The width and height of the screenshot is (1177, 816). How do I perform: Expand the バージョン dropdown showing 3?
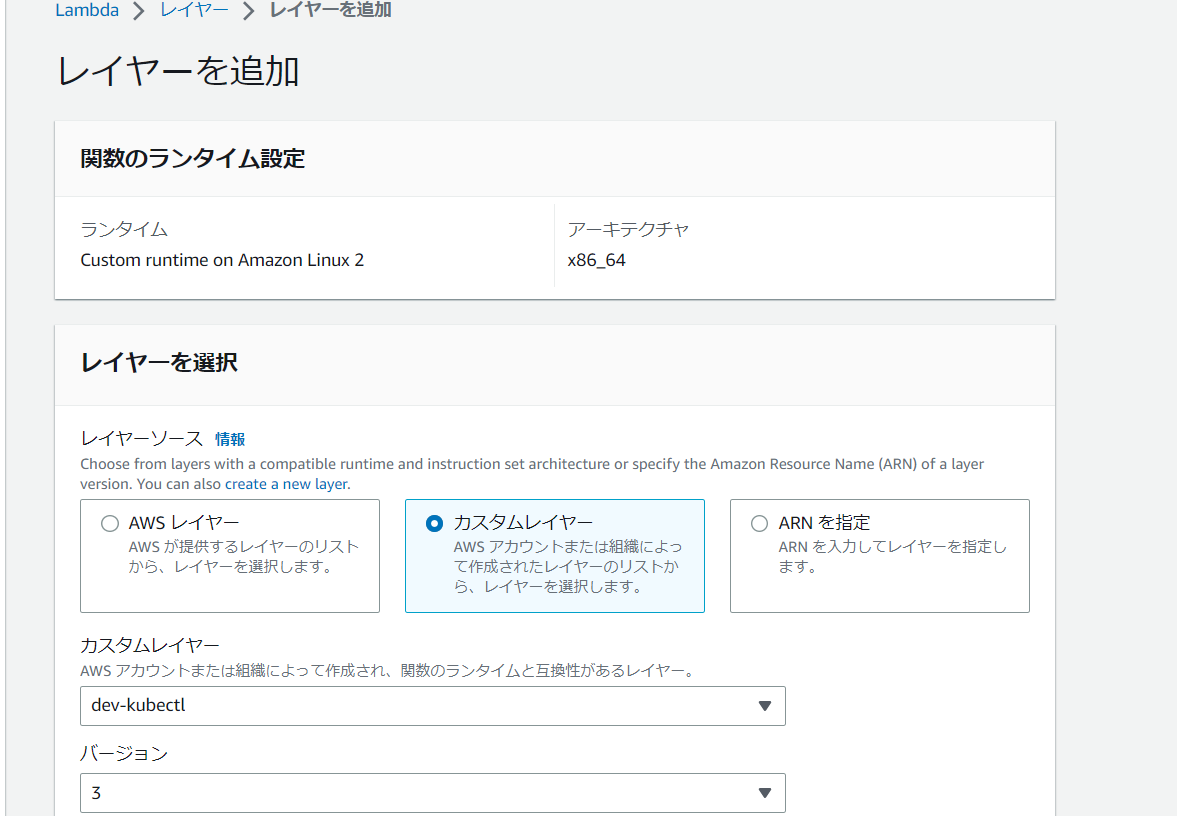[x=420, y=793]
